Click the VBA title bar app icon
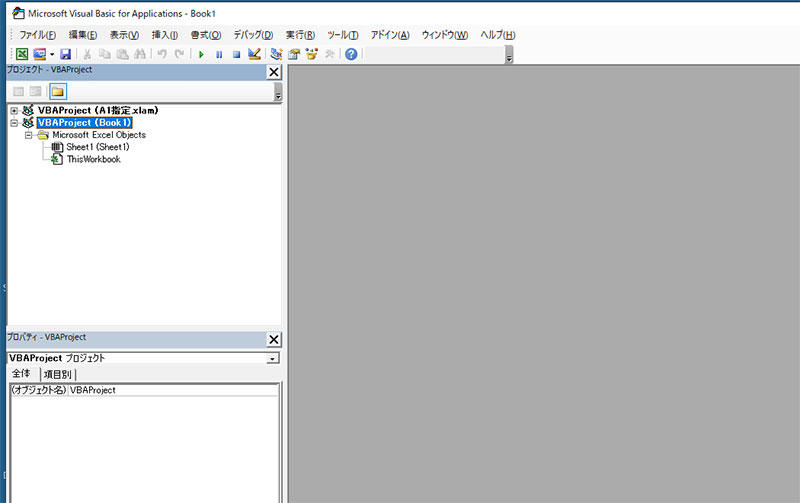800x503 pixels. 18,13
